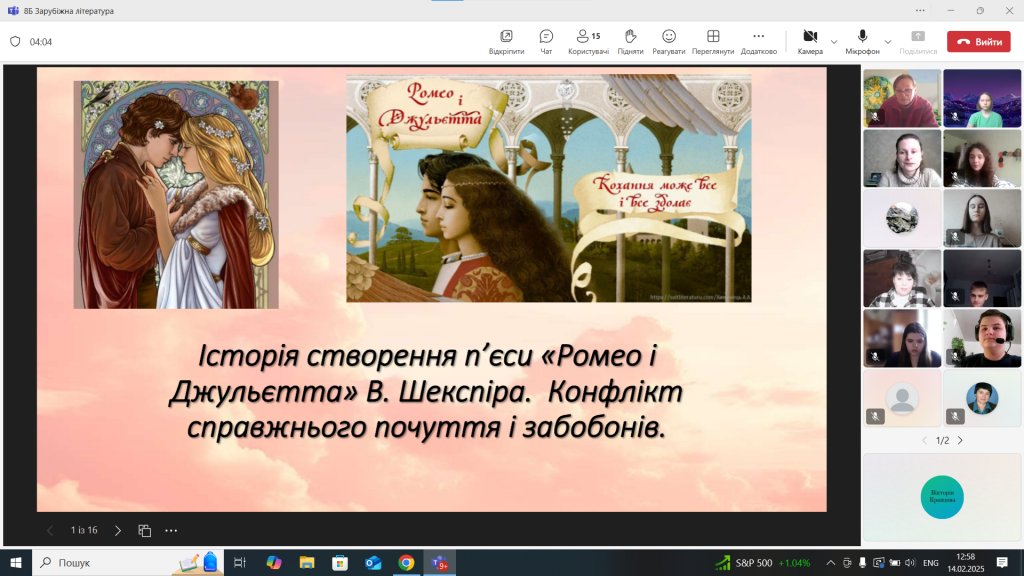Go to the next presentation slide
The height and width of the screenshot is (576, 1024).
coord(118,530)
